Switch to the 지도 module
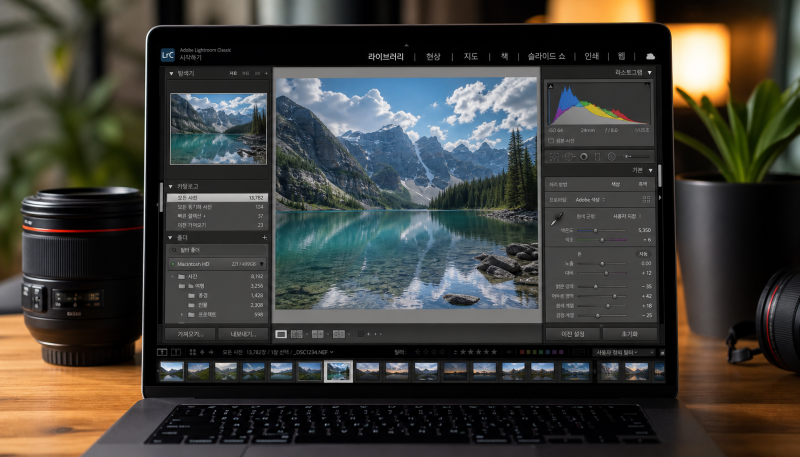The width and height of the screenshot is (800, 457). (x=470, y=57)
